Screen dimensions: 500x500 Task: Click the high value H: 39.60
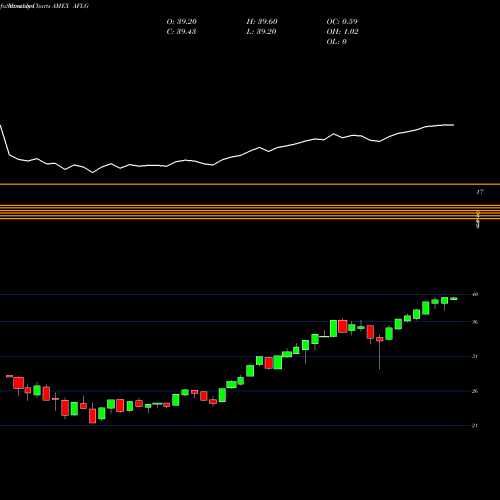point(262,22)
